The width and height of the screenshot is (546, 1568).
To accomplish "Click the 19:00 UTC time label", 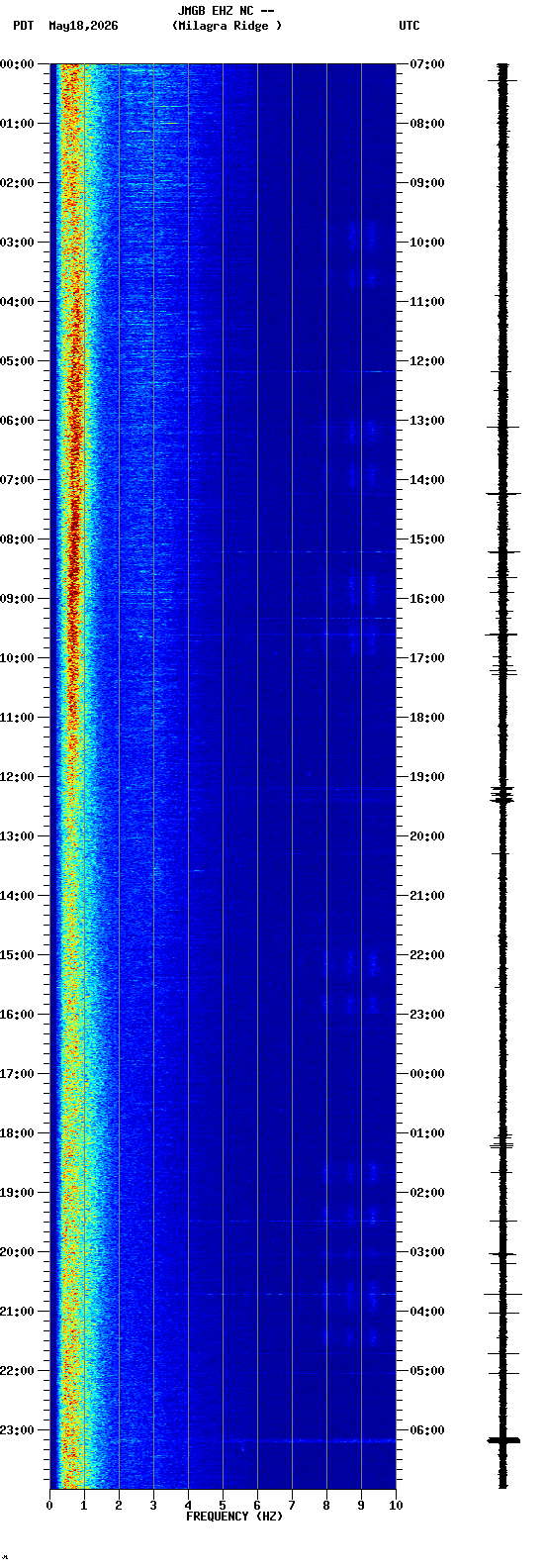I will (x=427, y=777).
